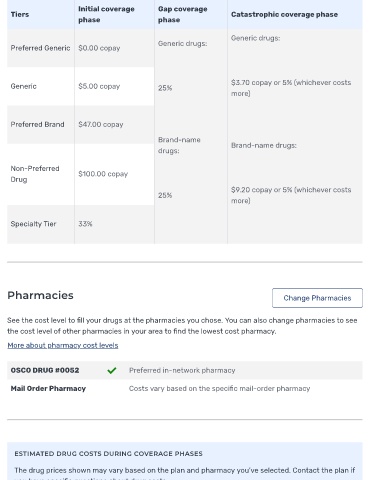The height and width of the screenshot is (480, 370).
Task: Select the OSCO DRUG #0052 pharmacy name
Action: [45, 370]
